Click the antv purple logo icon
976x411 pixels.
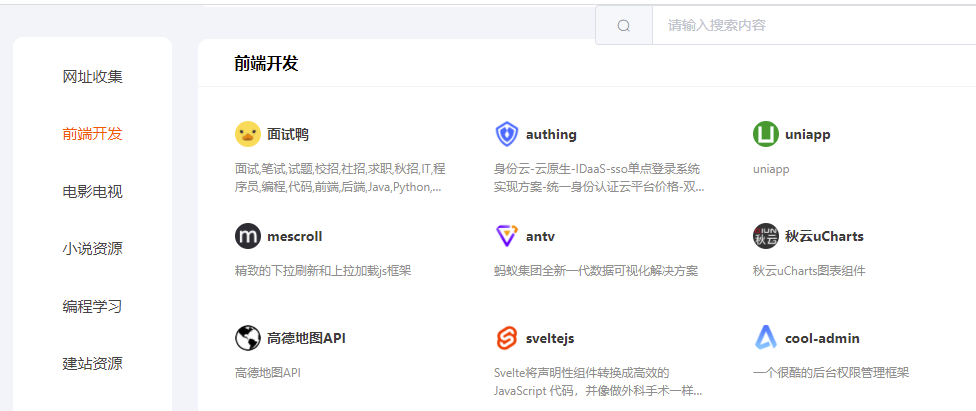(507, 236)
